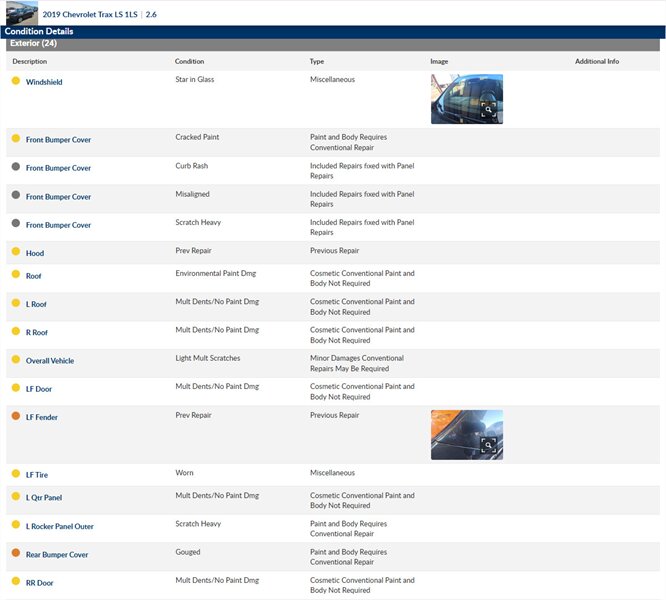
Task: Open the 2019 Chevrolet Trax LS 1LS title link
Action: point(90,15)
